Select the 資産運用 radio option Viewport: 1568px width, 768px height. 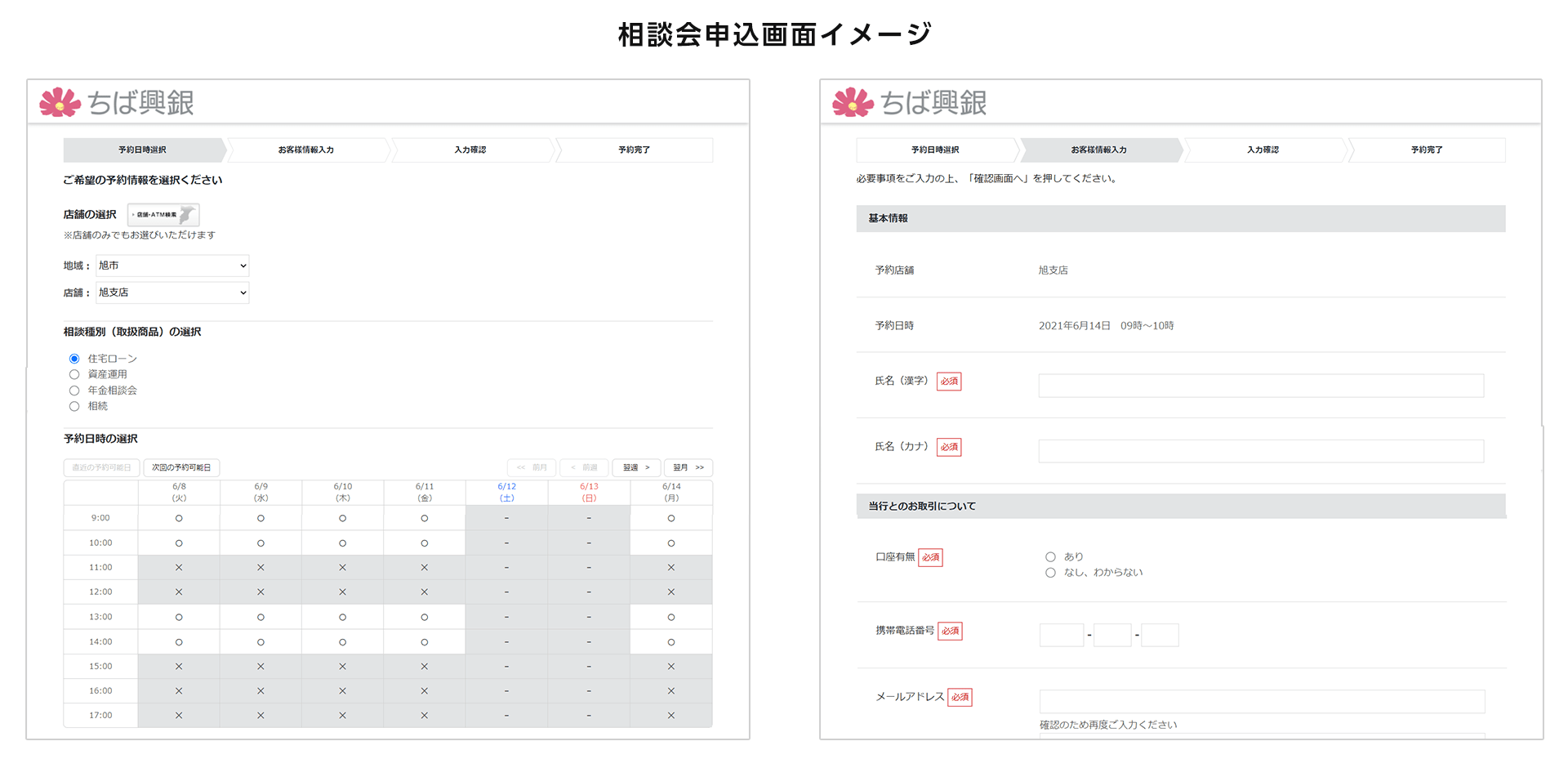tap(74, 374)
